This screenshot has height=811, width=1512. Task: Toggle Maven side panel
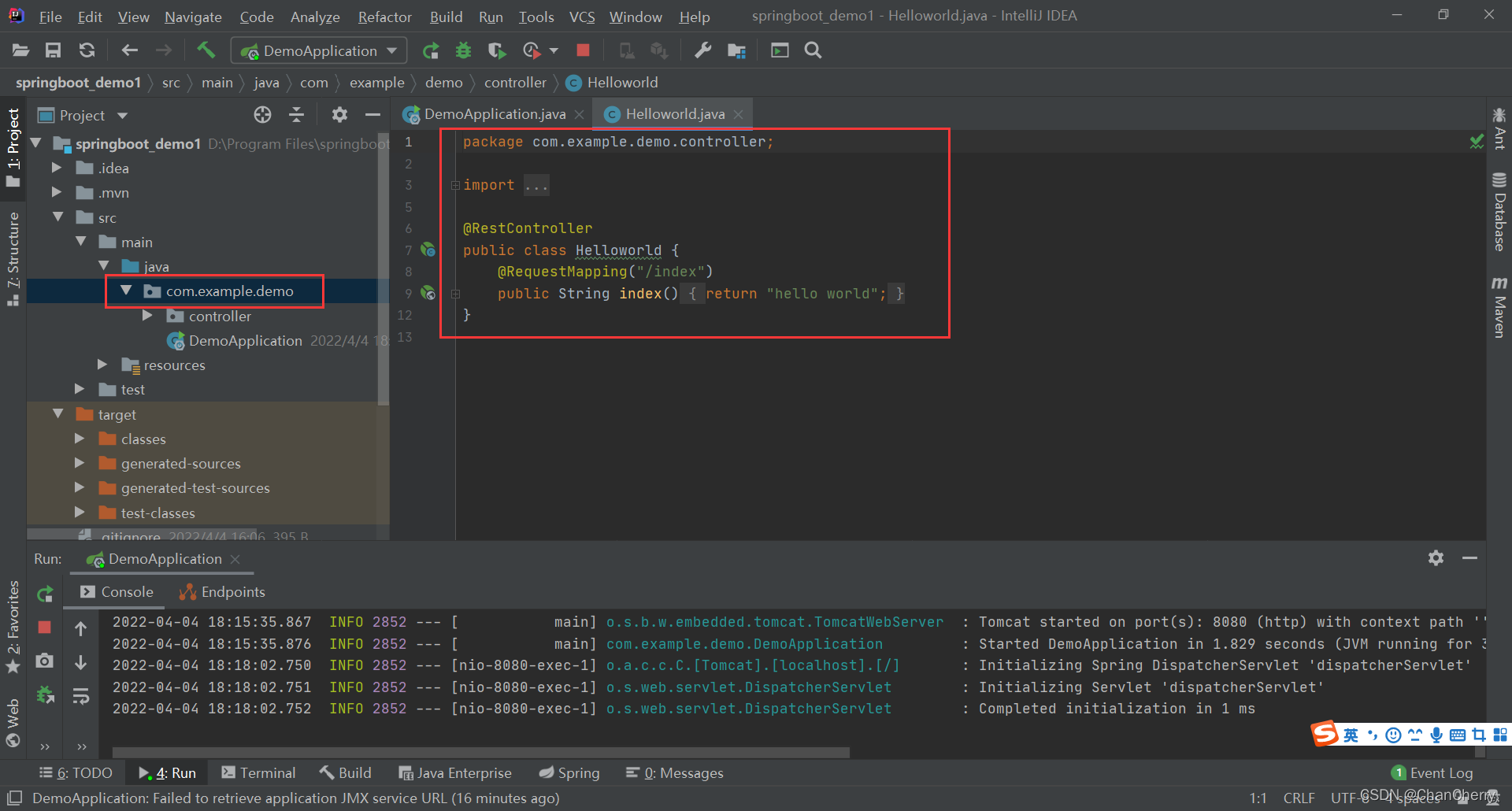pyautogui.click(x=1499, y=307)
